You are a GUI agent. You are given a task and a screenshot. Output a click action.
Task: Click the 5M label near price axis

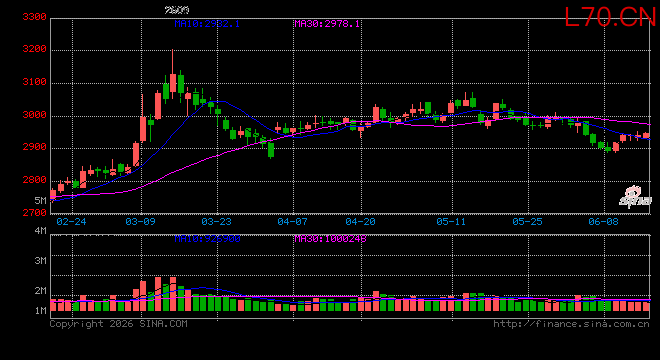[40, 200]
